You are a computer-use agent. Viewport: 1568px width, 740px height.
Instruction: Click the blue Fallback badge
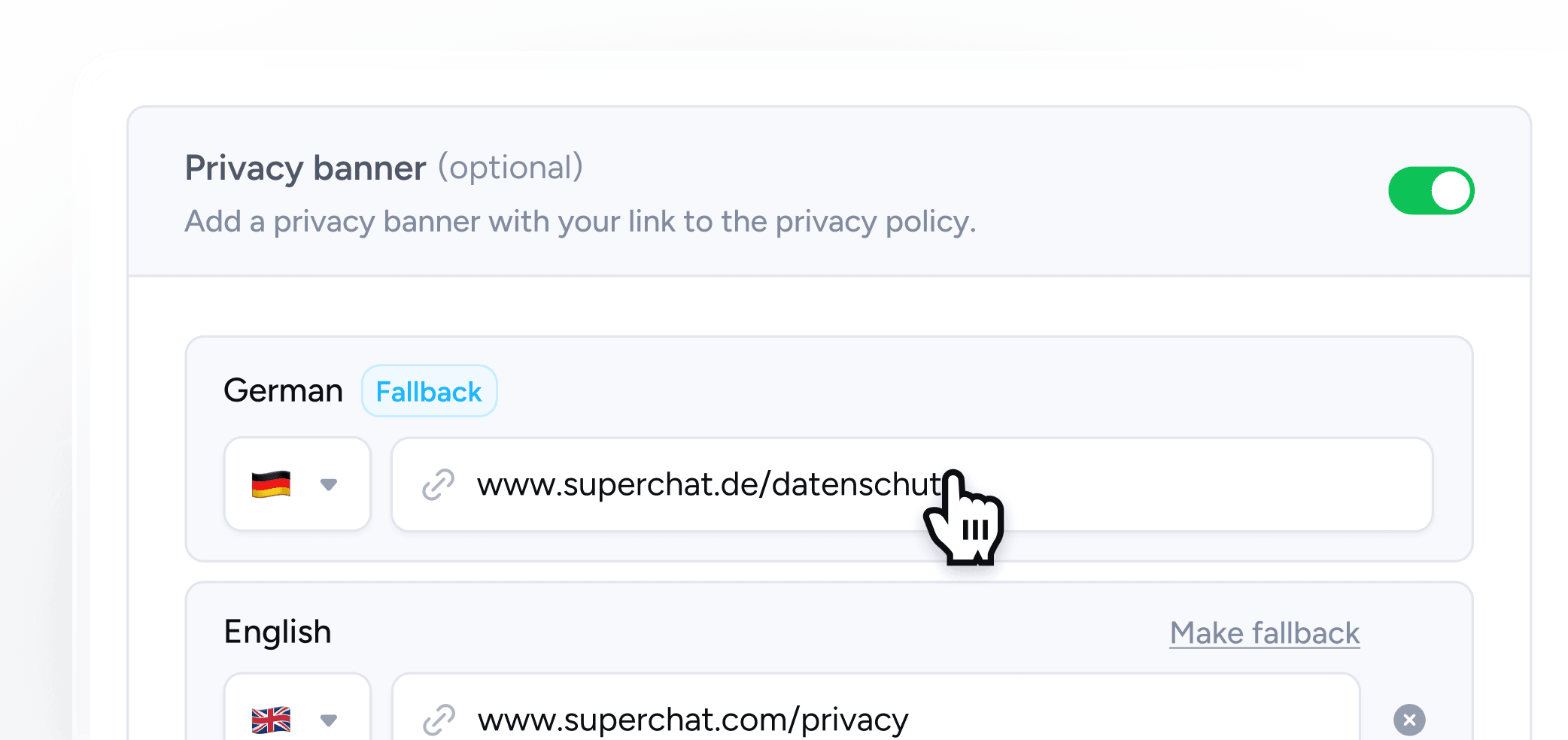[x=429, y=392]
